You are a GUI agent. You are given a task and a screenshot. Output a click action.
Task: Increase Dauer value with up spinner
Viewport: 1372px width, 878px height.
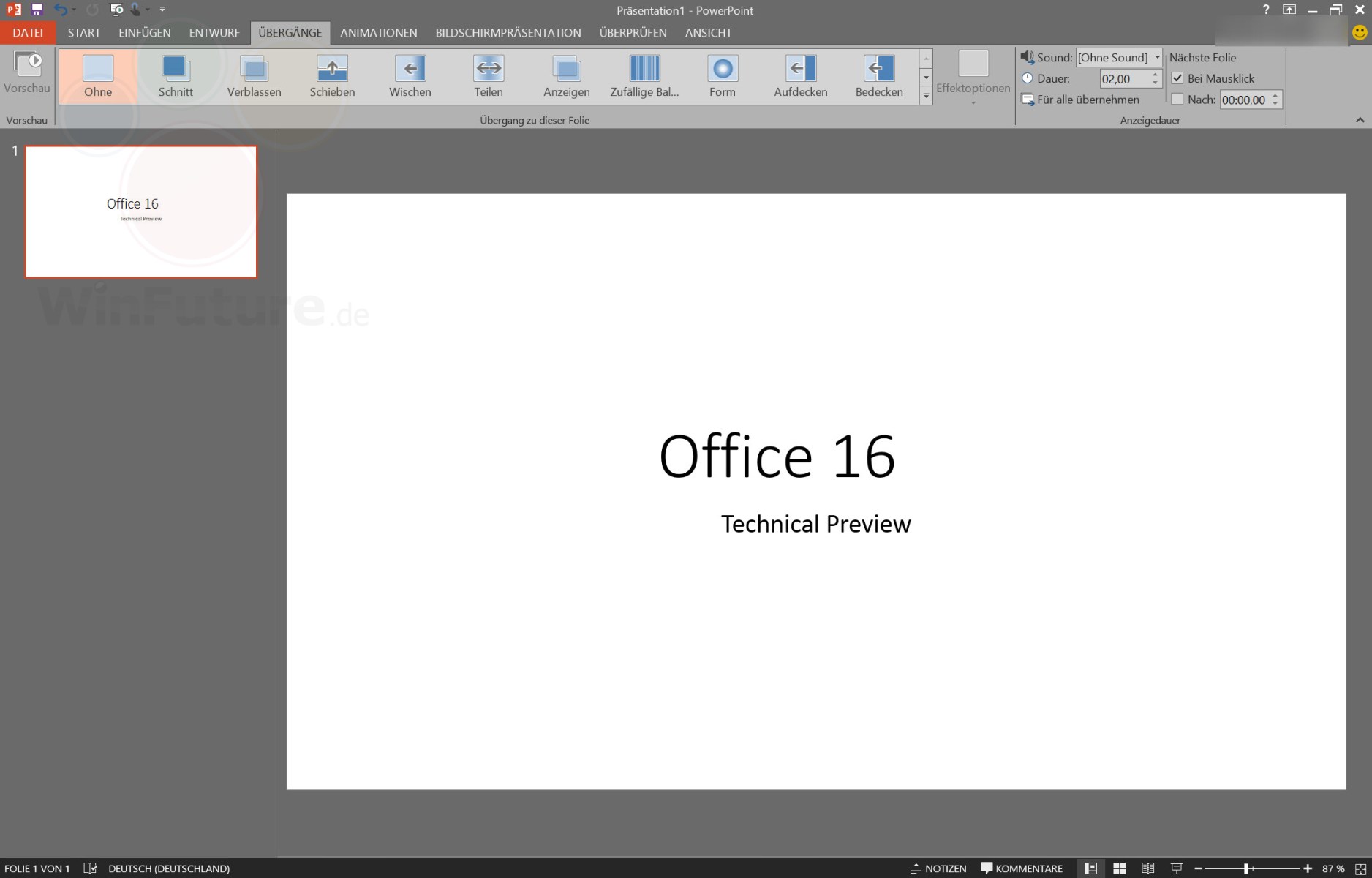(1156, 74)
